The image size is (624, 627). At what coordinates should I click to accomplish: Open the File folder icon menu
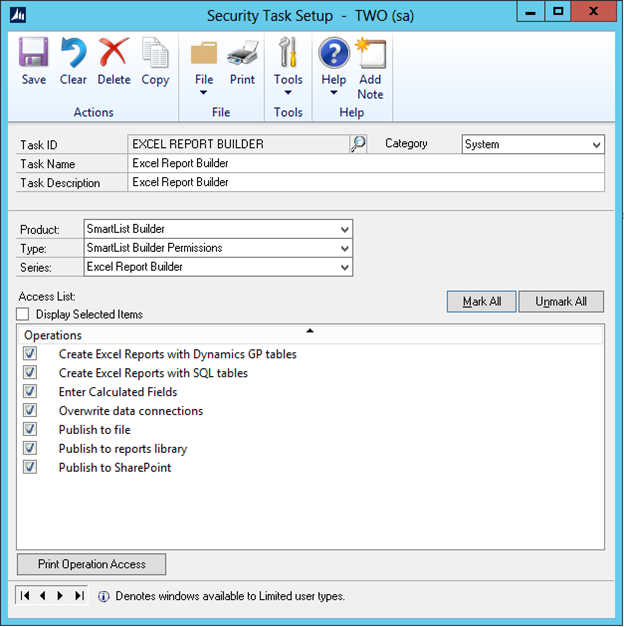coord(204,53)
